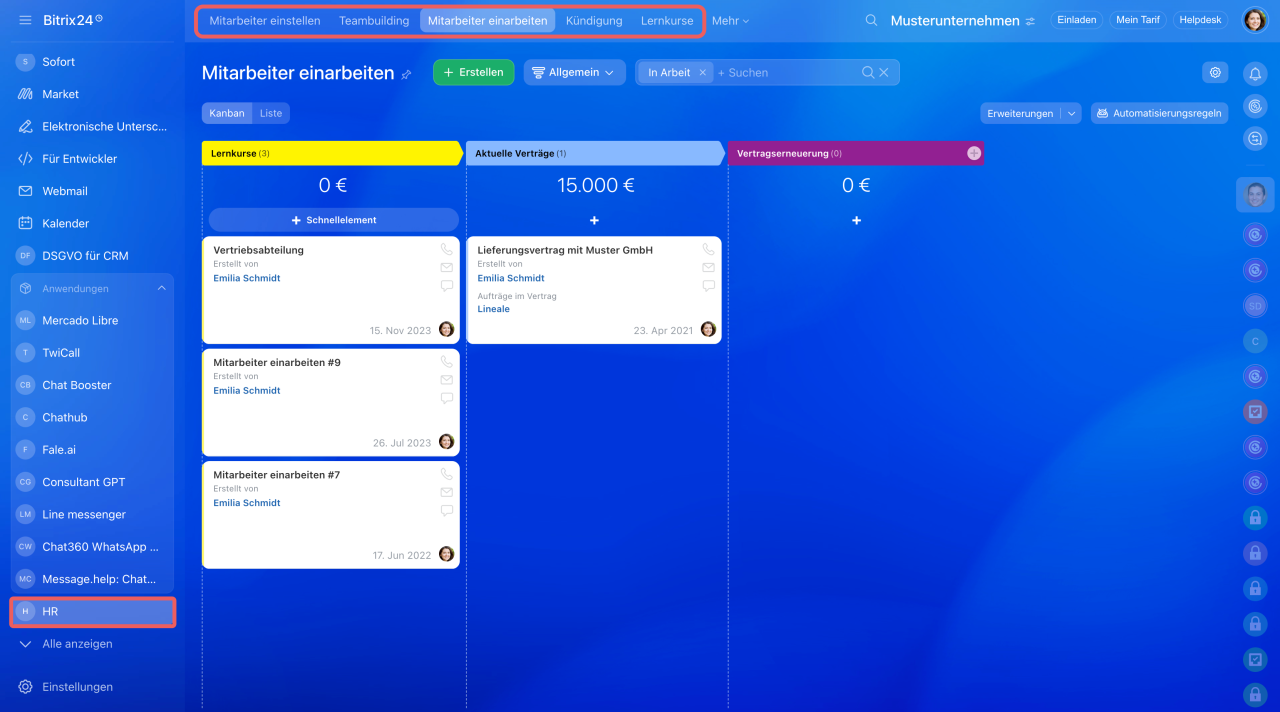Viewport: 1280px width, 712px height.
Task: Email icon on Vertriebsabteilung card
Action: [x=446, y=267]
